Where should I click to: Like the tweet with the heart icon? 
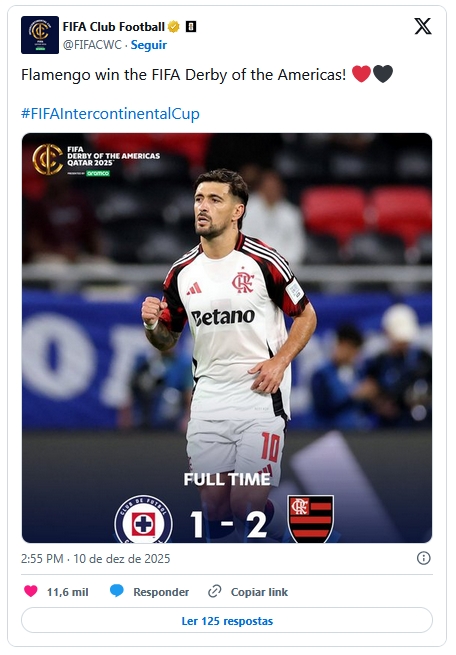point(31,592)
